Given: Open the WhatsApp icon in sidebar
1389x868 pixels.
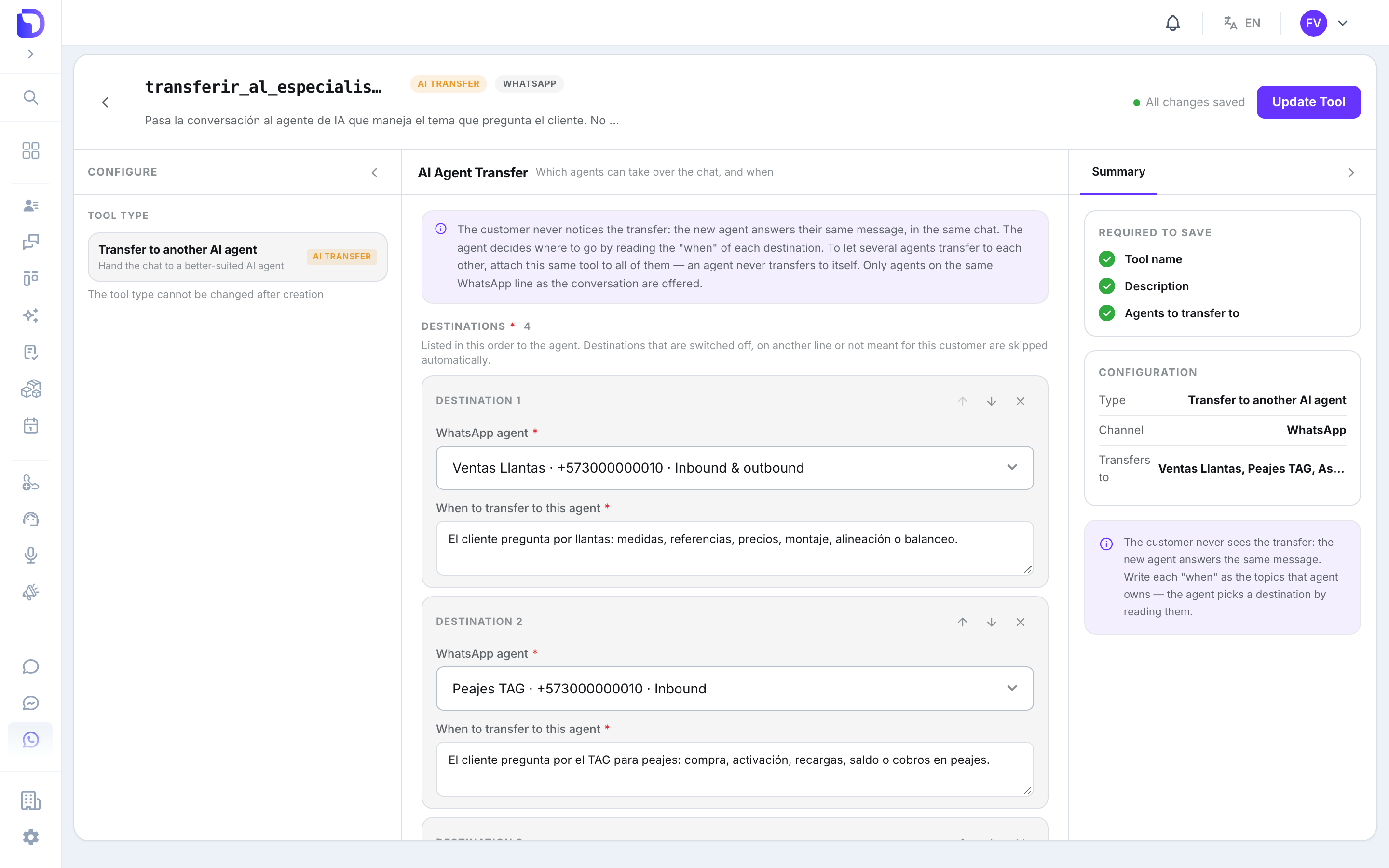Looking at the screenshot, I should (30, 739).
